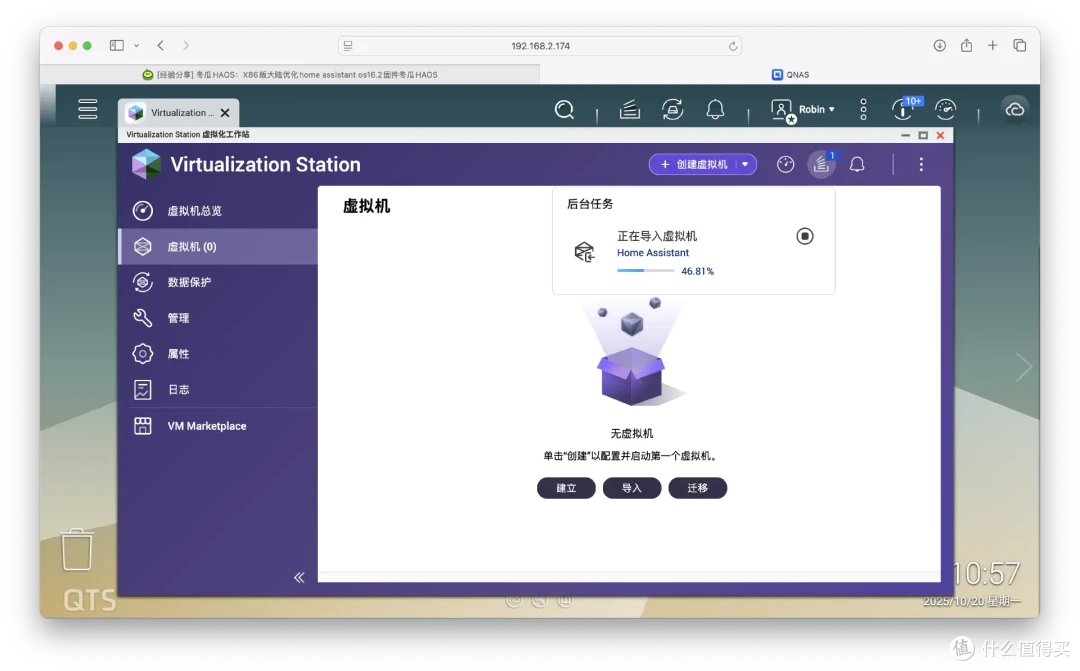The height and width of the screenshot is (671, 1080).
Task: Open the myQNAPcloud cloud icon
Action: coord(1015,110)
